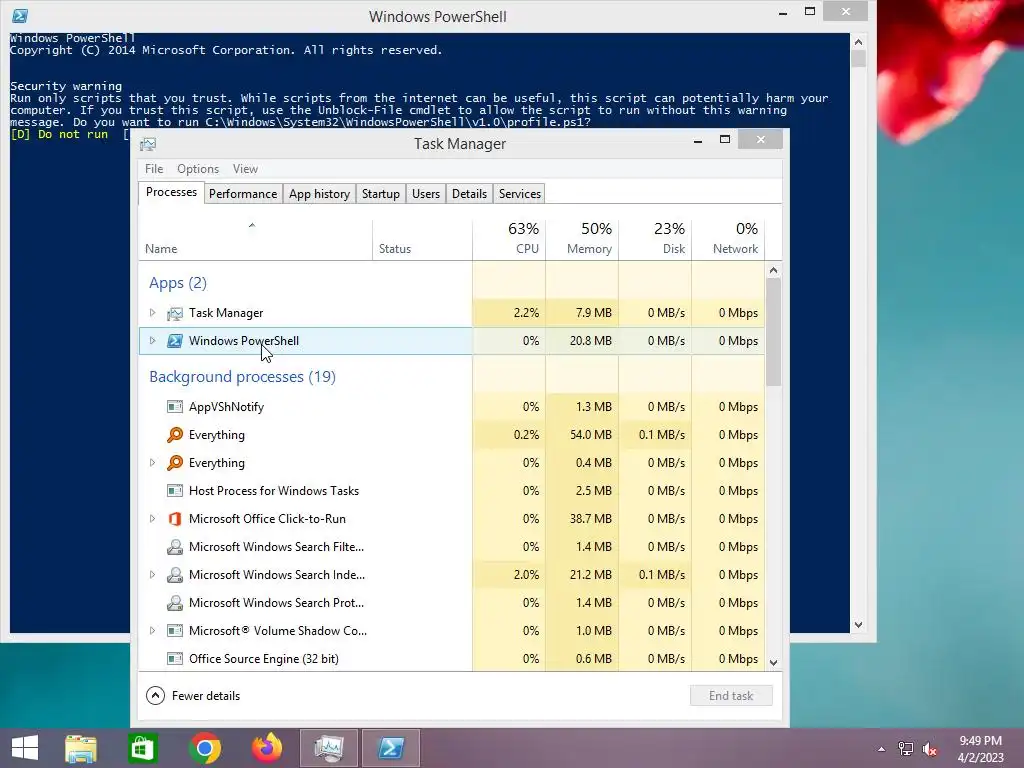Select the Processes tab

171,193
